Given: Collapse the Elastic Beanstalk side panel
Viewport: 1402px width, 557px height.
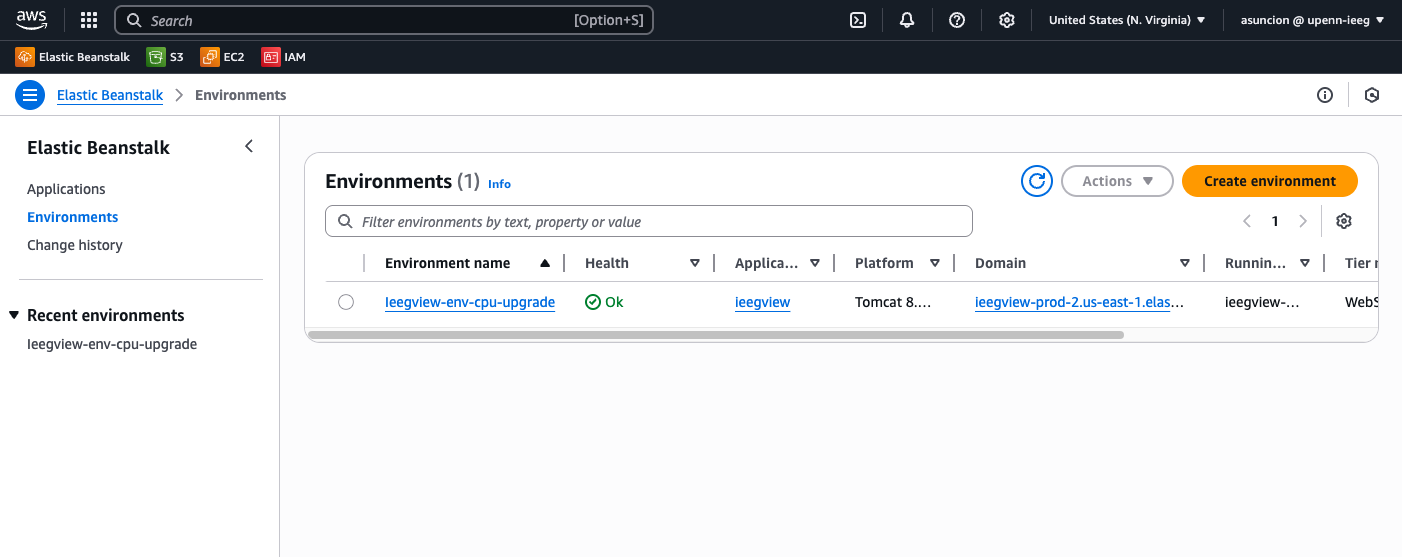Looking at the screenshot, I should (x=249, y=147).
